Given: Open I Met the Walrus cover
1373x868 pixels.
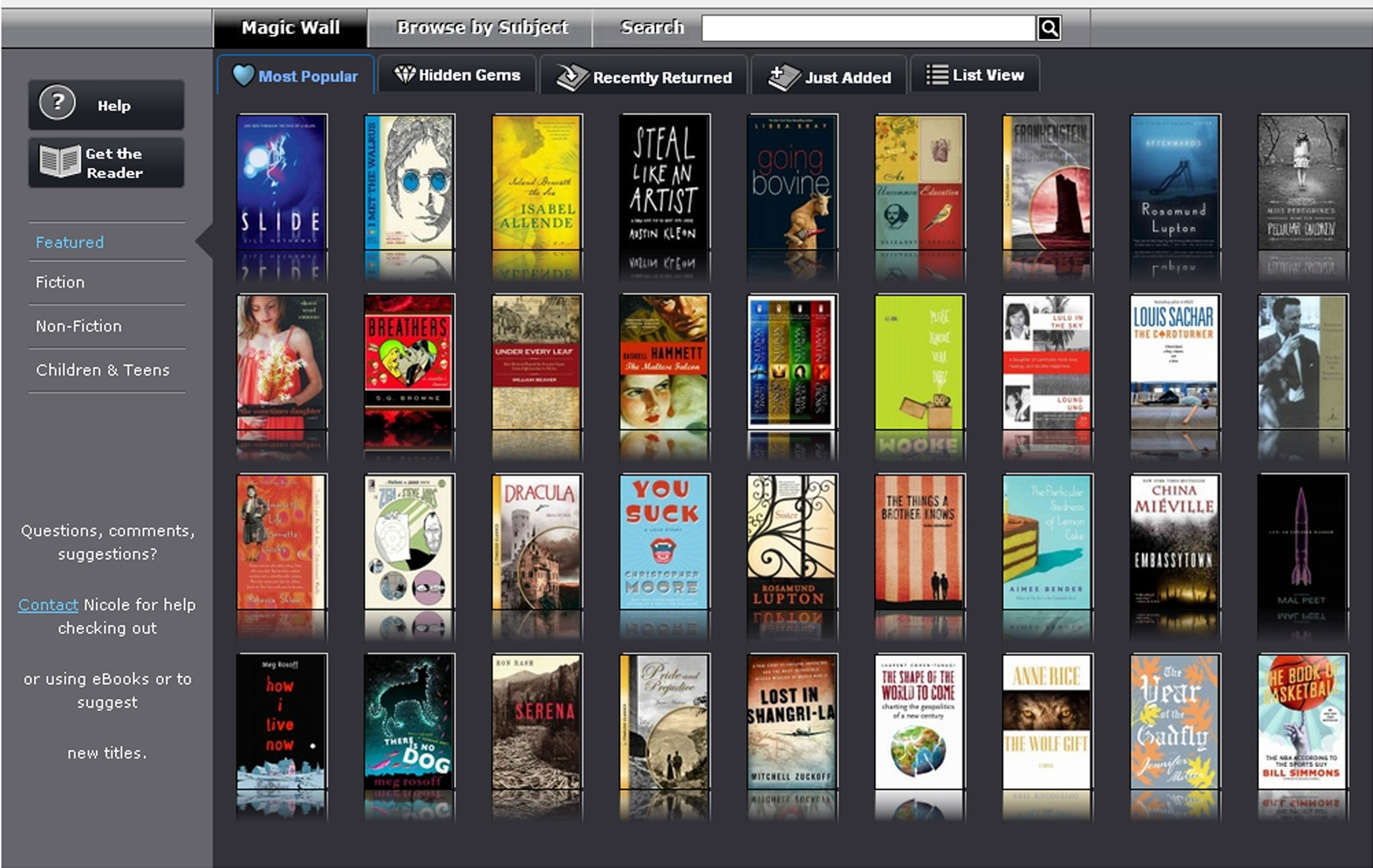Looking at the screenshot, I should tap(408, 182).
